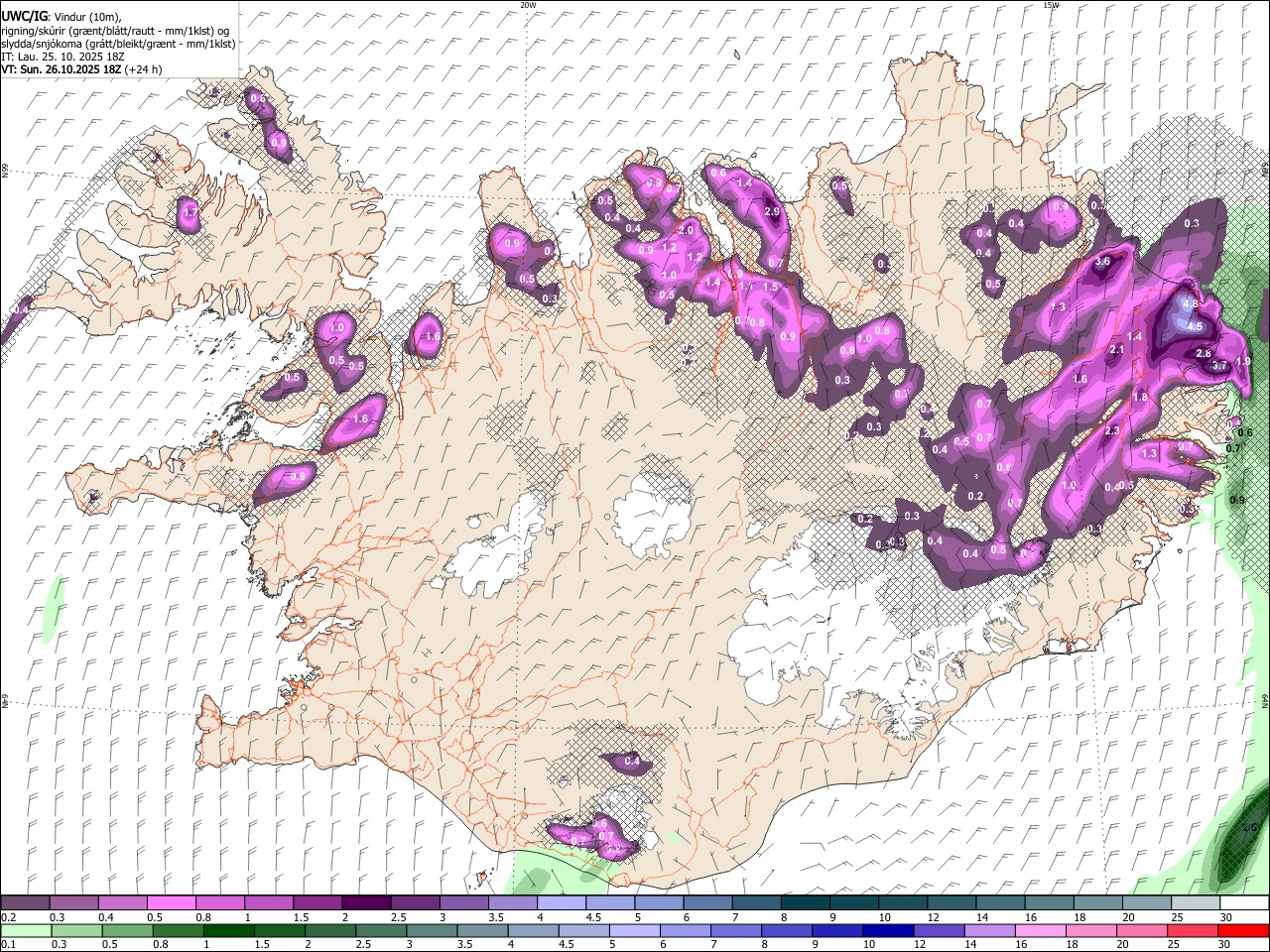Select the pale grey 25–30 swatch in upper legend
Image resolution: width=1270 pixels, height=952 pixels.
1195,903
